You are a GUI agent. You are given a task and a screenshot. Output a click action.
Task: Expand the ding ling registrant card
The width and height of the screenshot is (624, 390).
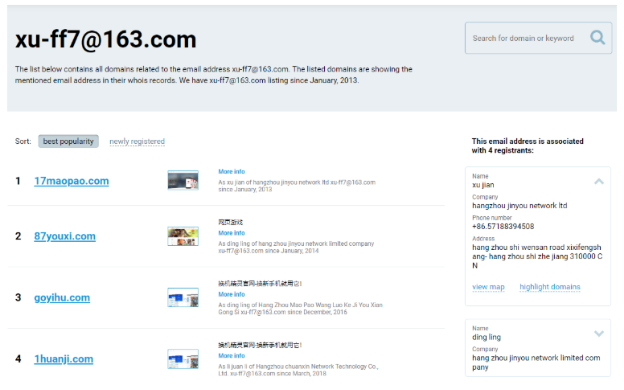coord(599,333)
